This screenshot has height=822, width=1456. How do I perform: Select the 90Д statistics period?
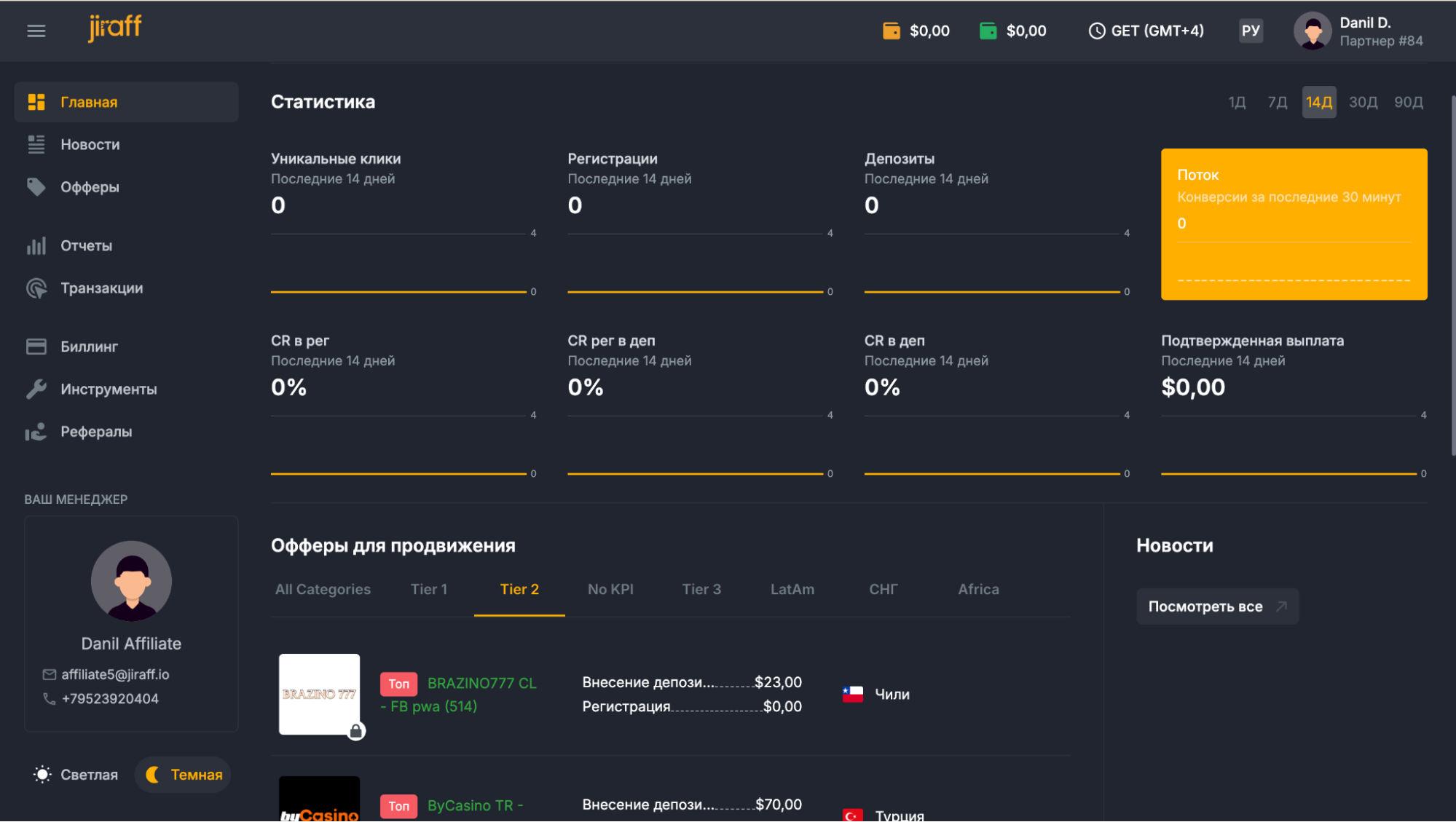point(1409,102)
